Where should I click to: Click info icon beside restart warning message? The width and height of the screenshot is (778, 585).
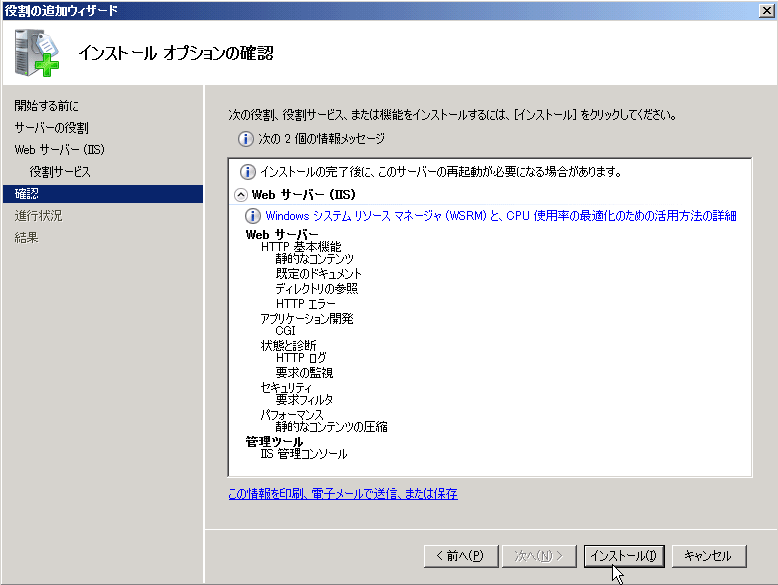[x=248, y=172]
